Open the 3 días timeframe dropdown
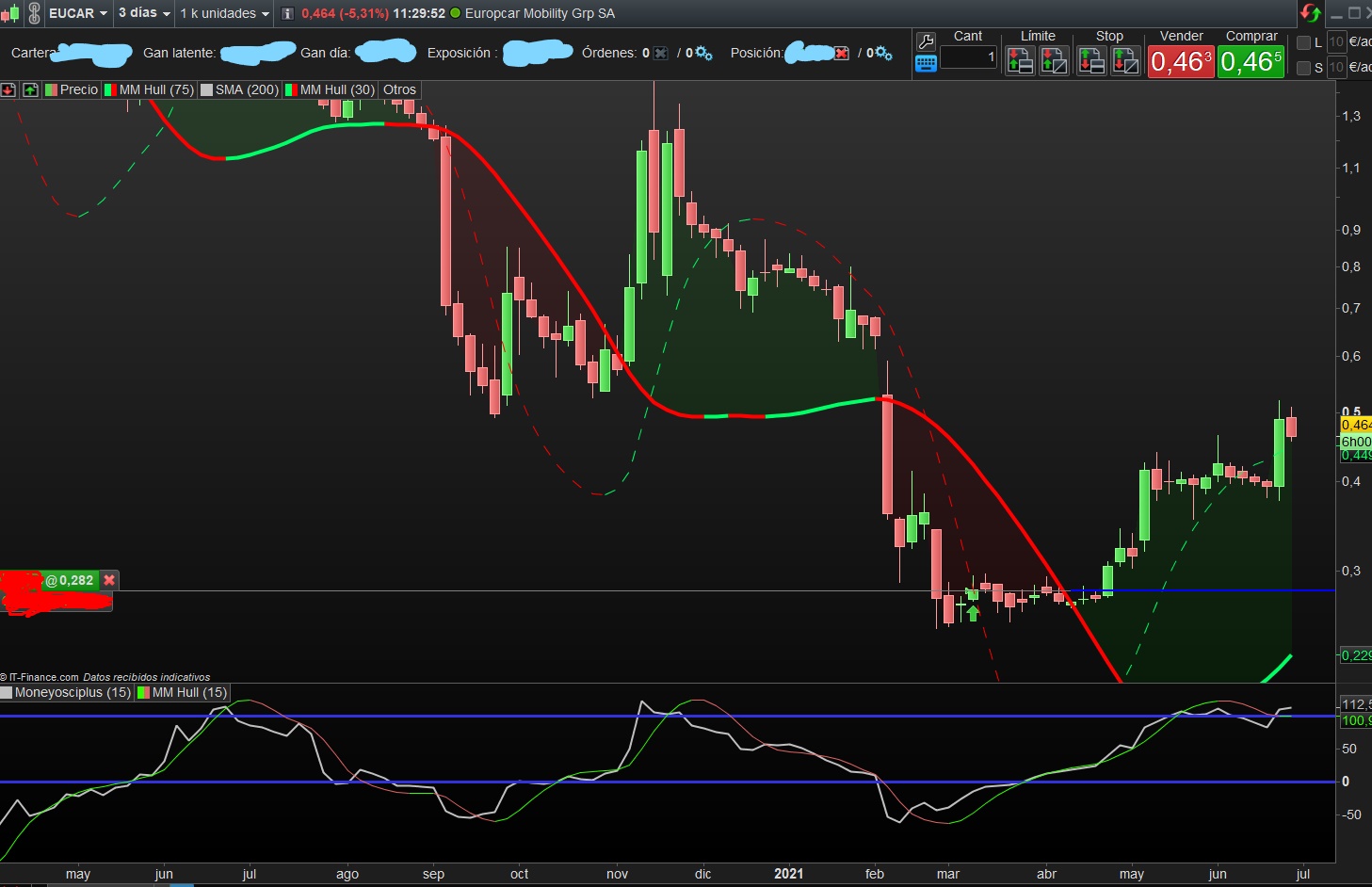 coord(144,13)
